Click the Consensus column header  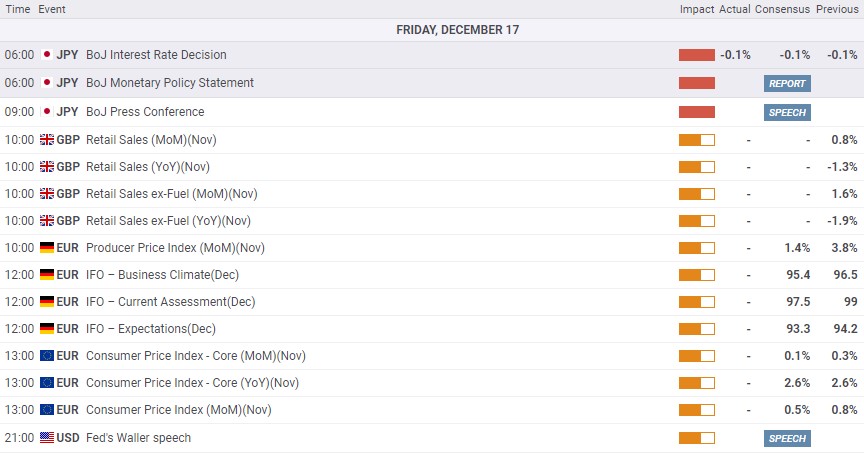click(782, 9)
